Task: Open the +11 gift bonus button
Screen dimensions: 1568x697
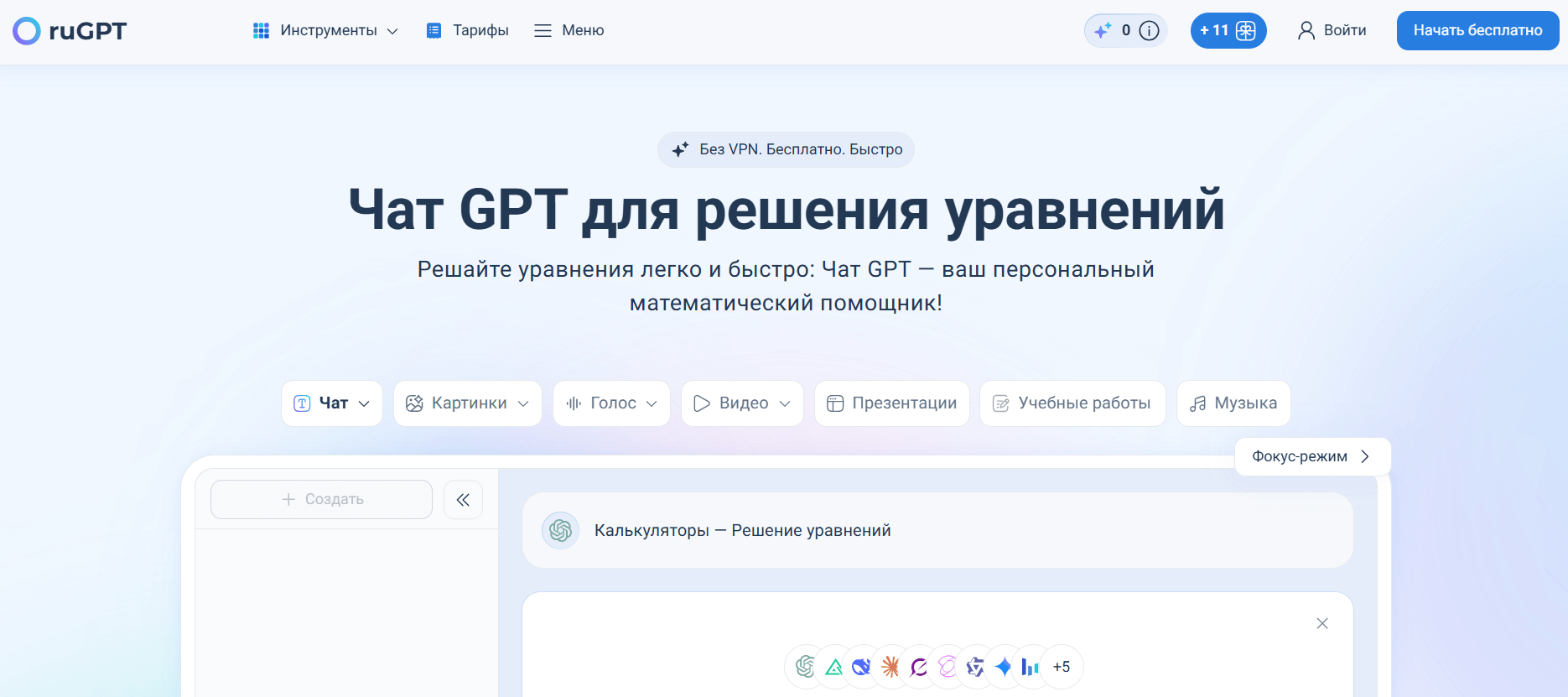Action: coord(1228,31)
